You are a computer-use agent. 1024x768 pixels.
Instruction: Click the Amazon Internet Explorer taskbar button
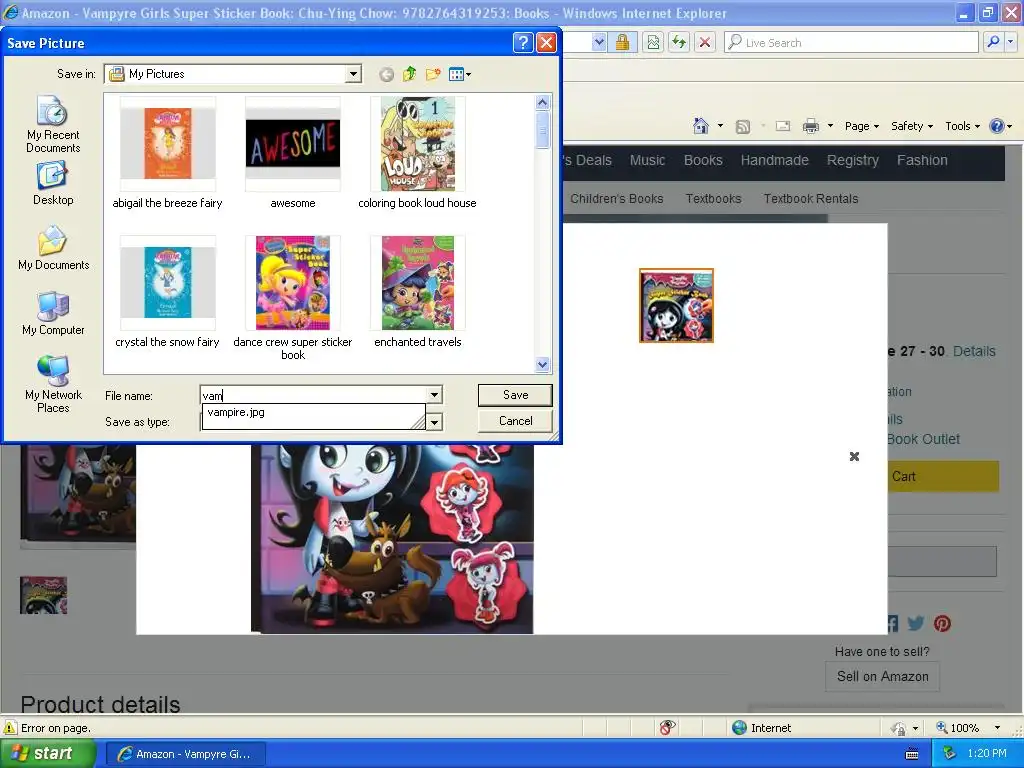point(185,754)
